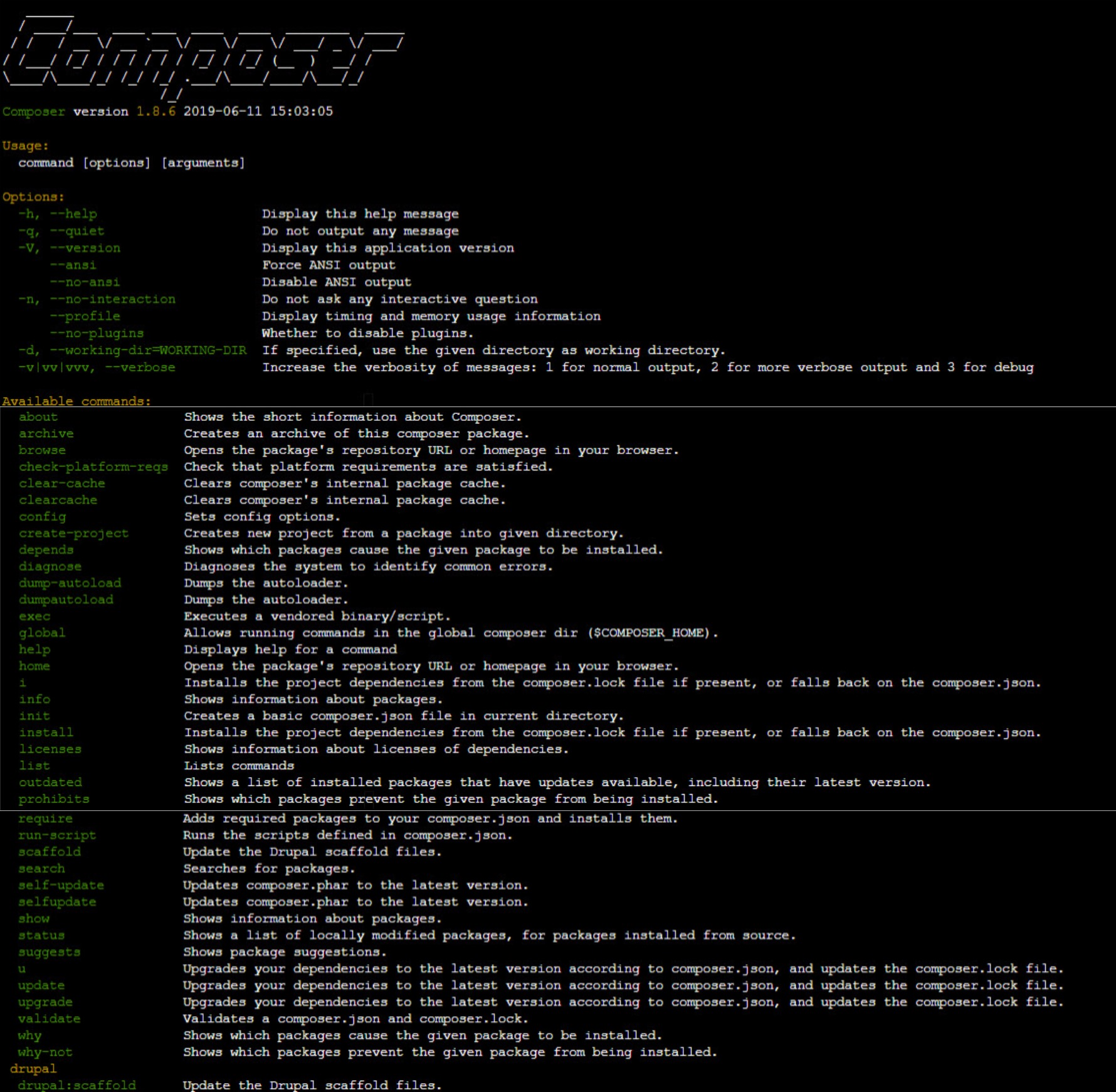Viewport: 1116px width, 1092px height.
Task: Click the 'init' command name
Action: click(34, 716)
